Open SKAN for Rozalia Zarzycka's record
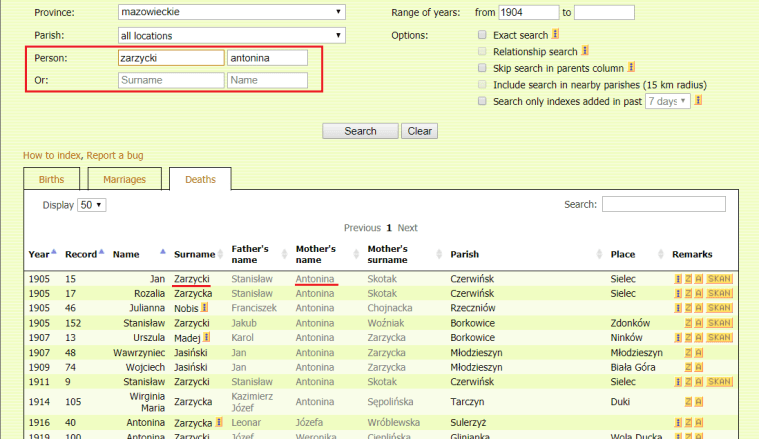Image resolution: width=759 pixels, height=439 pixels. (x=719, y=293)
